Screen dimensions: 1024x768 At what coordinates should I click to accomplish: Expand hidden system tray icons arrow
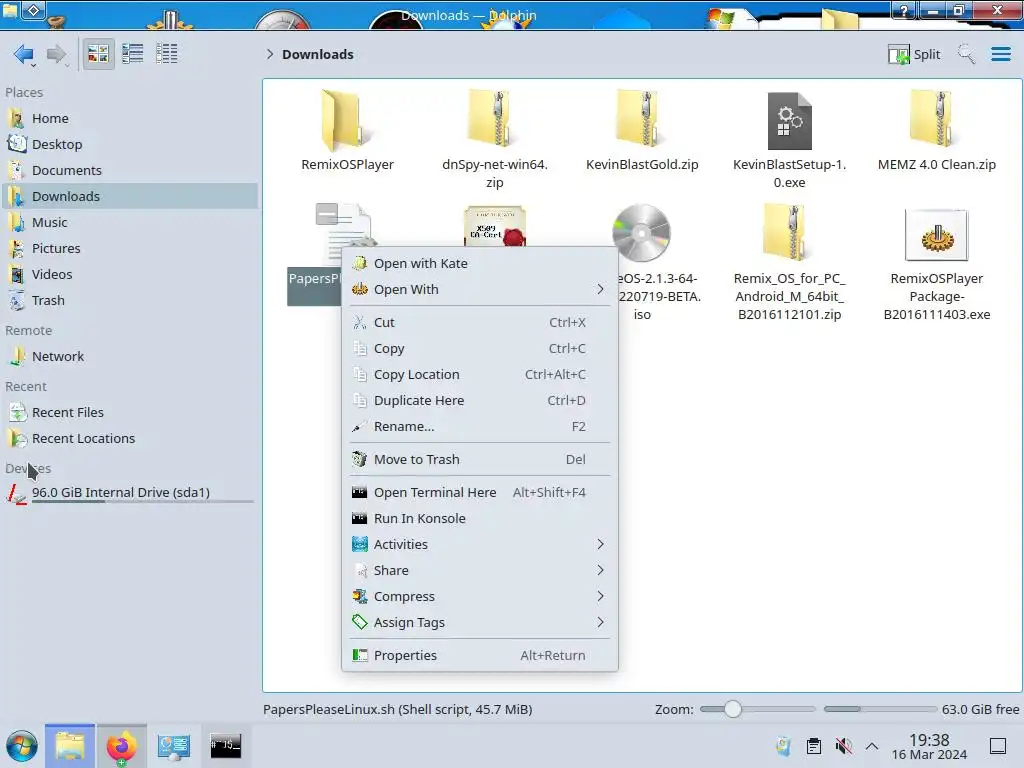coord(872,746)
